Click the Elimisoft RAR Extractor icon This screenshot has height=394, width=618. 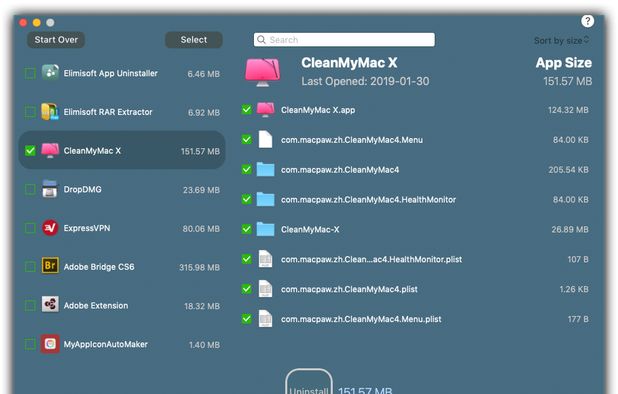click(x=50, y=112)
